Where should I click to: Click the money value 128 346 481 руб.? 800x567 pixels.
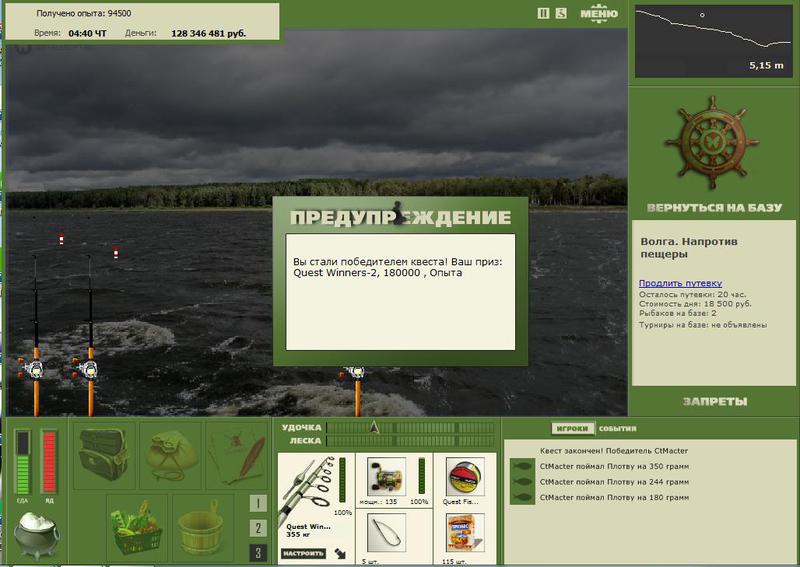pos(208,34)
